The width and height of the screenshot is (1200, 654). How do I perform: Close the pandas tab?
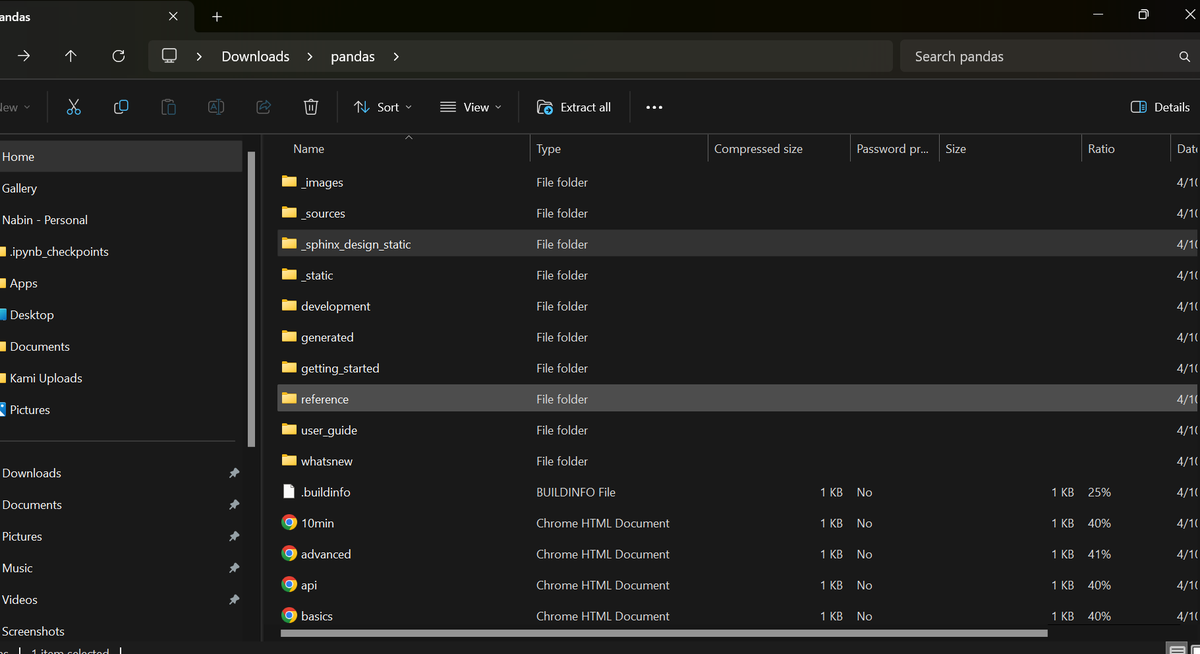(x=173, y=16)
